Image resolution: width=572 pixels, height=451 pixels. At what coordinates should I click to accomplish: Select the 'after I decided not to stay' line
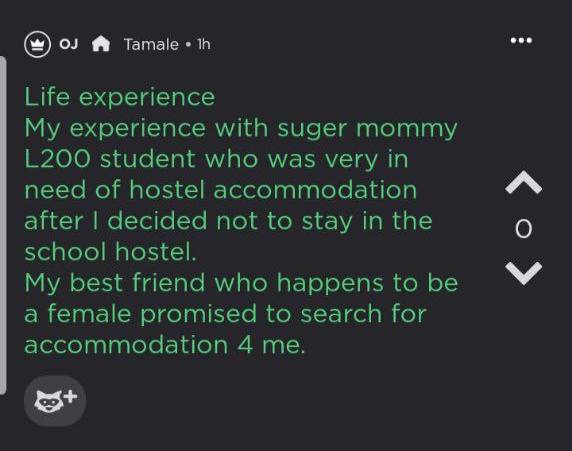[x=228, y=221]
